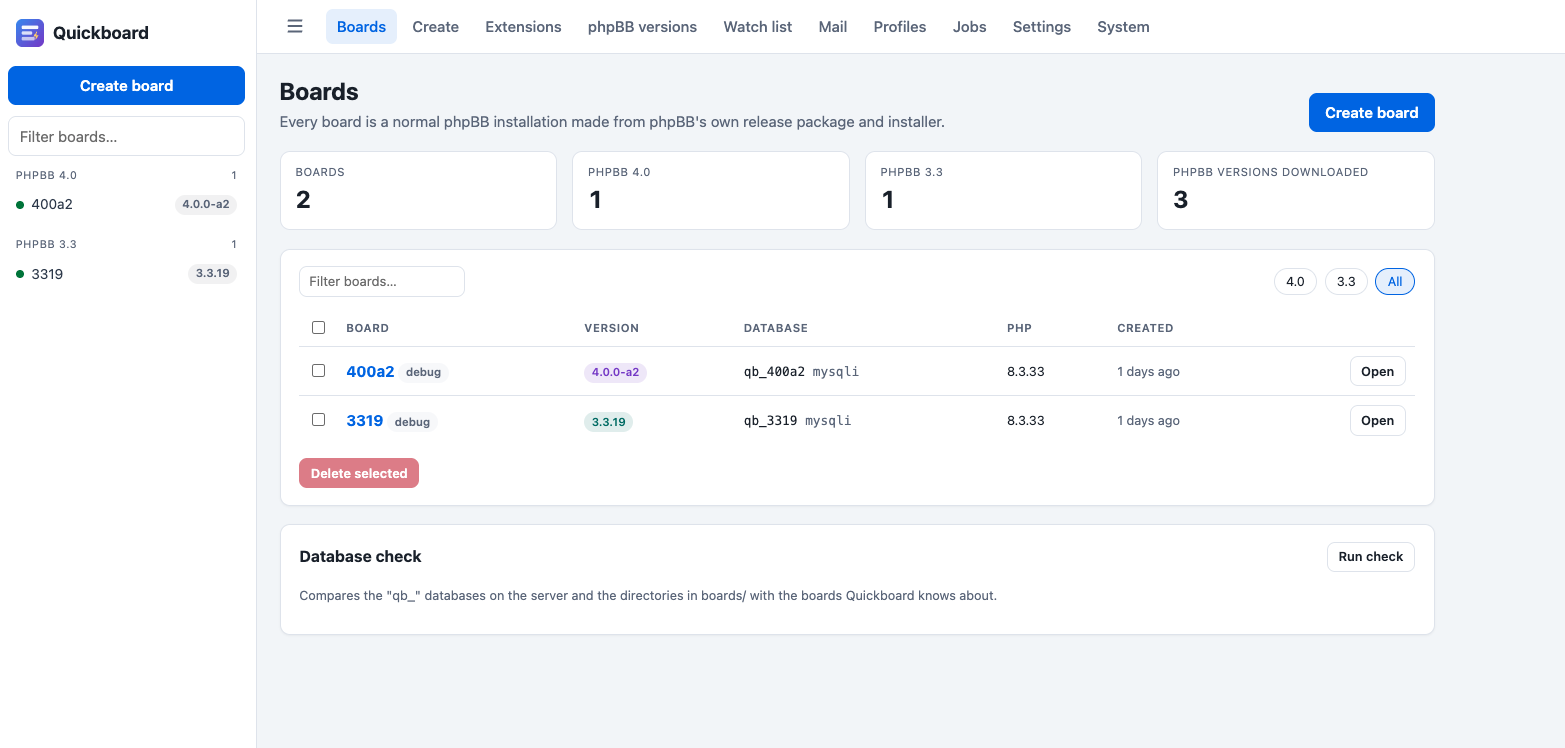Click created time in the 400a2 row

click(1148, 372)
